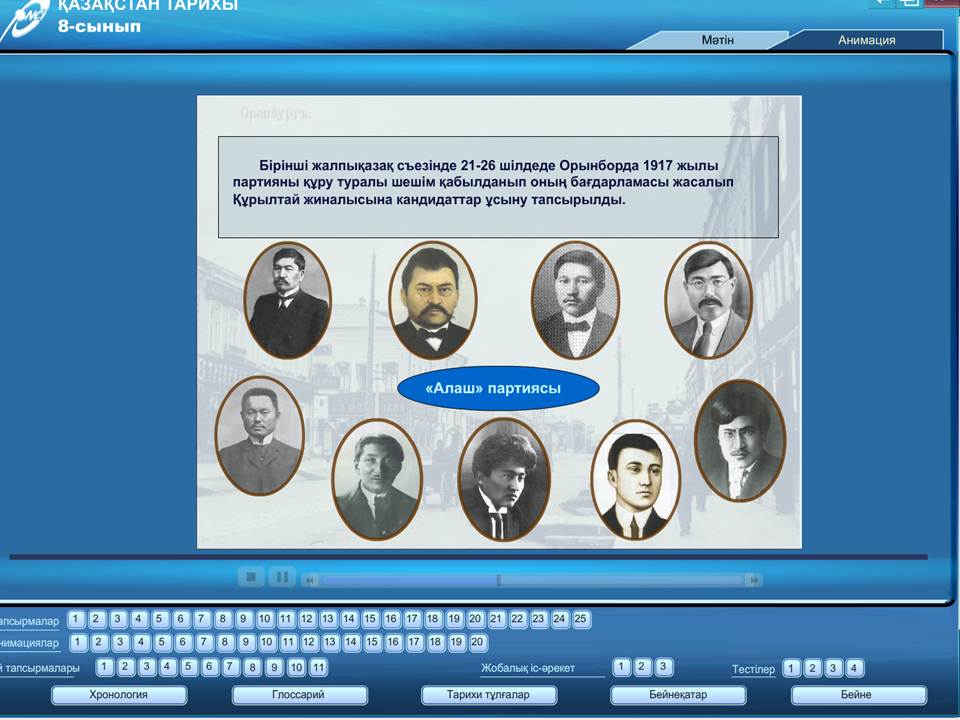Open Жобалық іс-әрекет item 3
The width and height of the screenshot is (960, 720).
[x=663, y=667]
